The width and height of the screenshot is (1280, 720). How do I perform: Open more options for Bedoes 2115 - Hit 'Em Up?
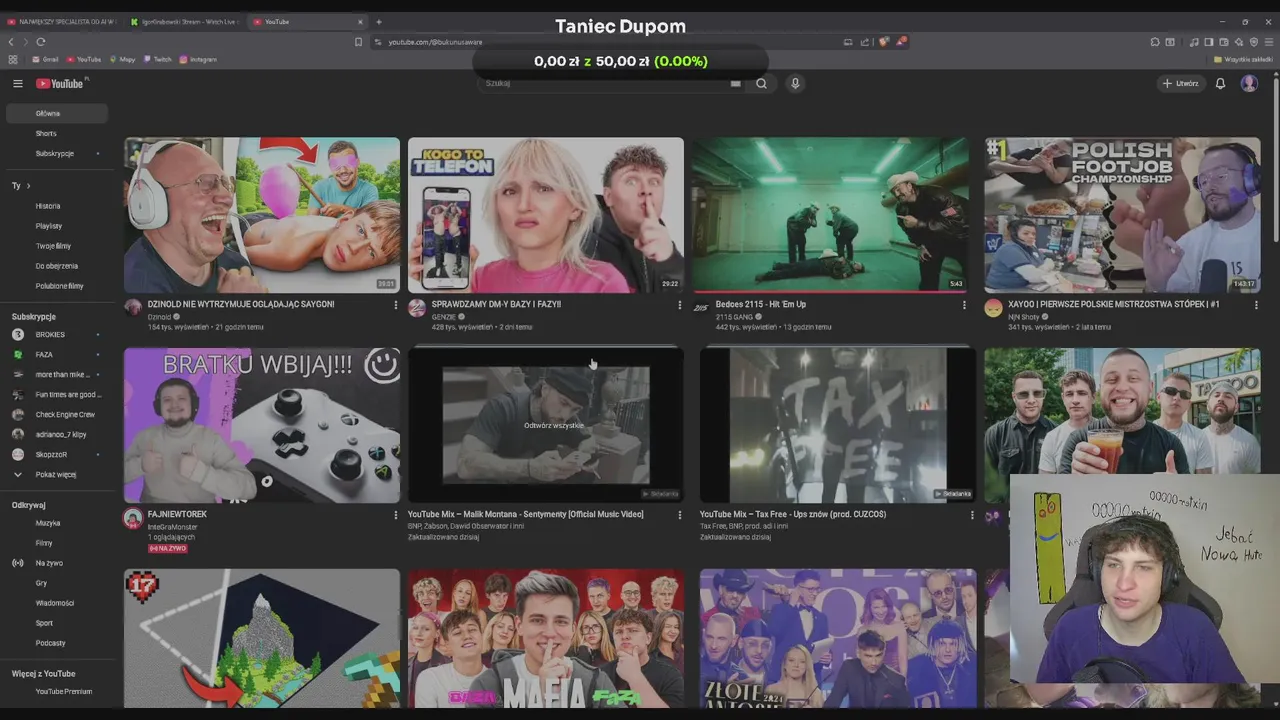tap(964, 305)
